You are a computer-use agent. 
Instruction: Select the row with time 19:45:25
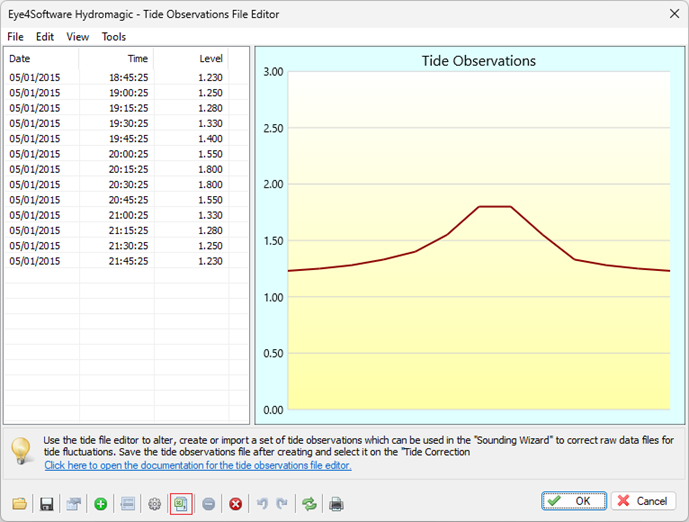click(126, 139)
